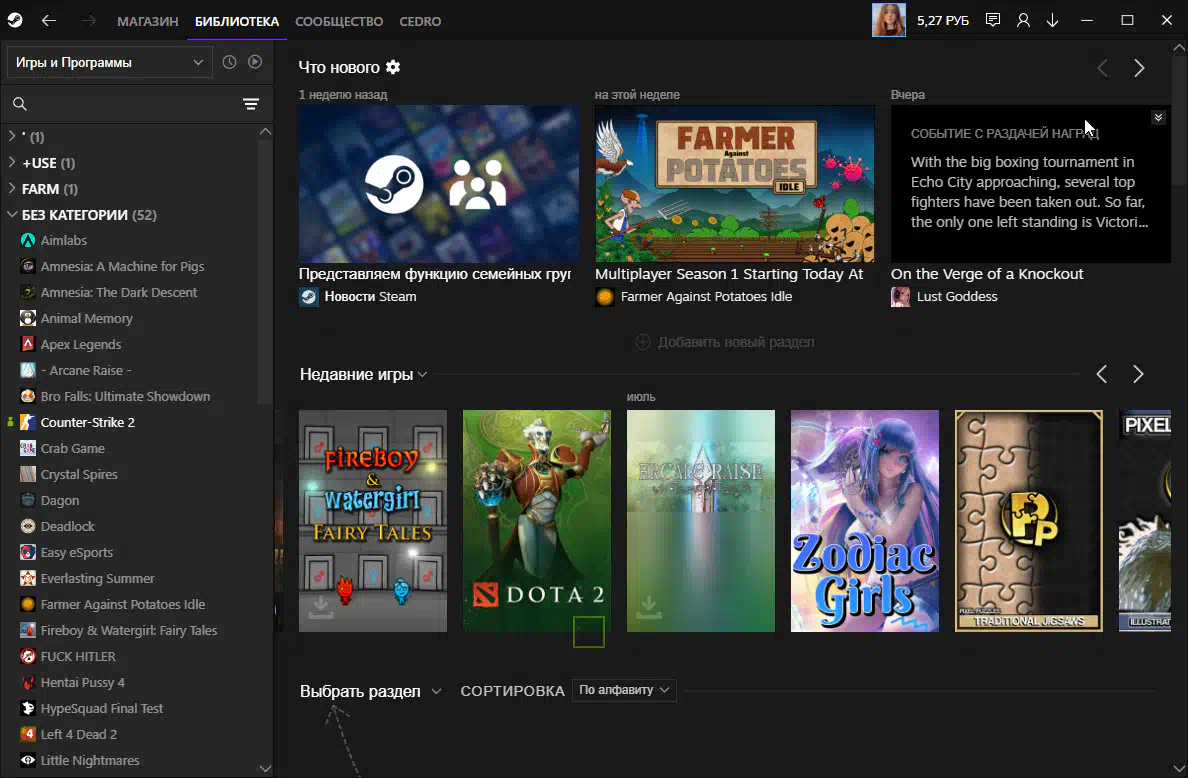
Task: Open the Arcane Raise game cover
Action: (701, 521)
